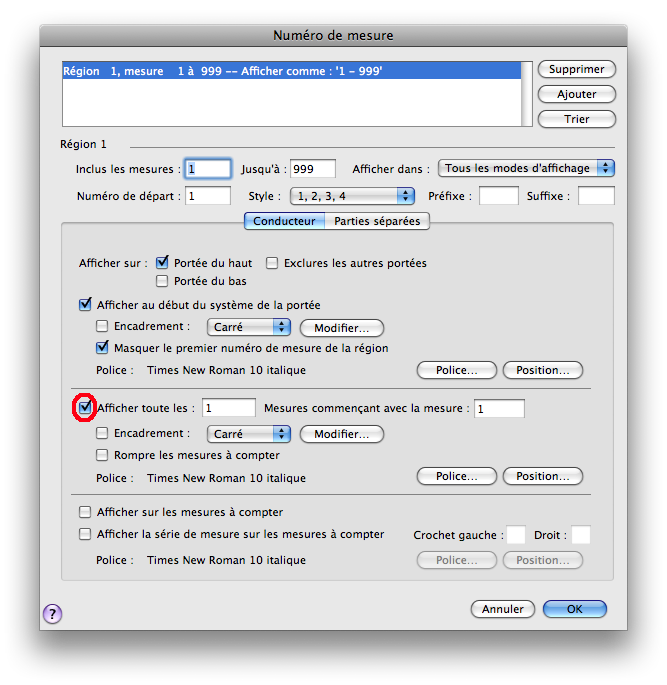Enable 'Rompre les mesures à compter'
The height and width of the screenshot is (685, 667).
102,455
